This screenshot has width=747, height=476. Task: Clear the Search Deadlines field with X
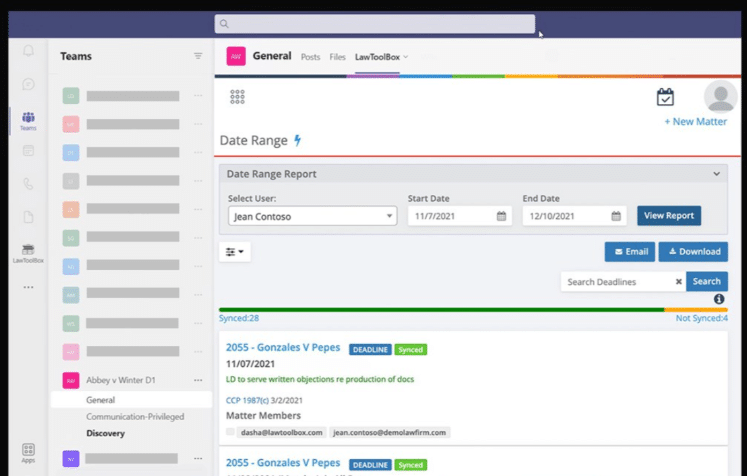678,282
